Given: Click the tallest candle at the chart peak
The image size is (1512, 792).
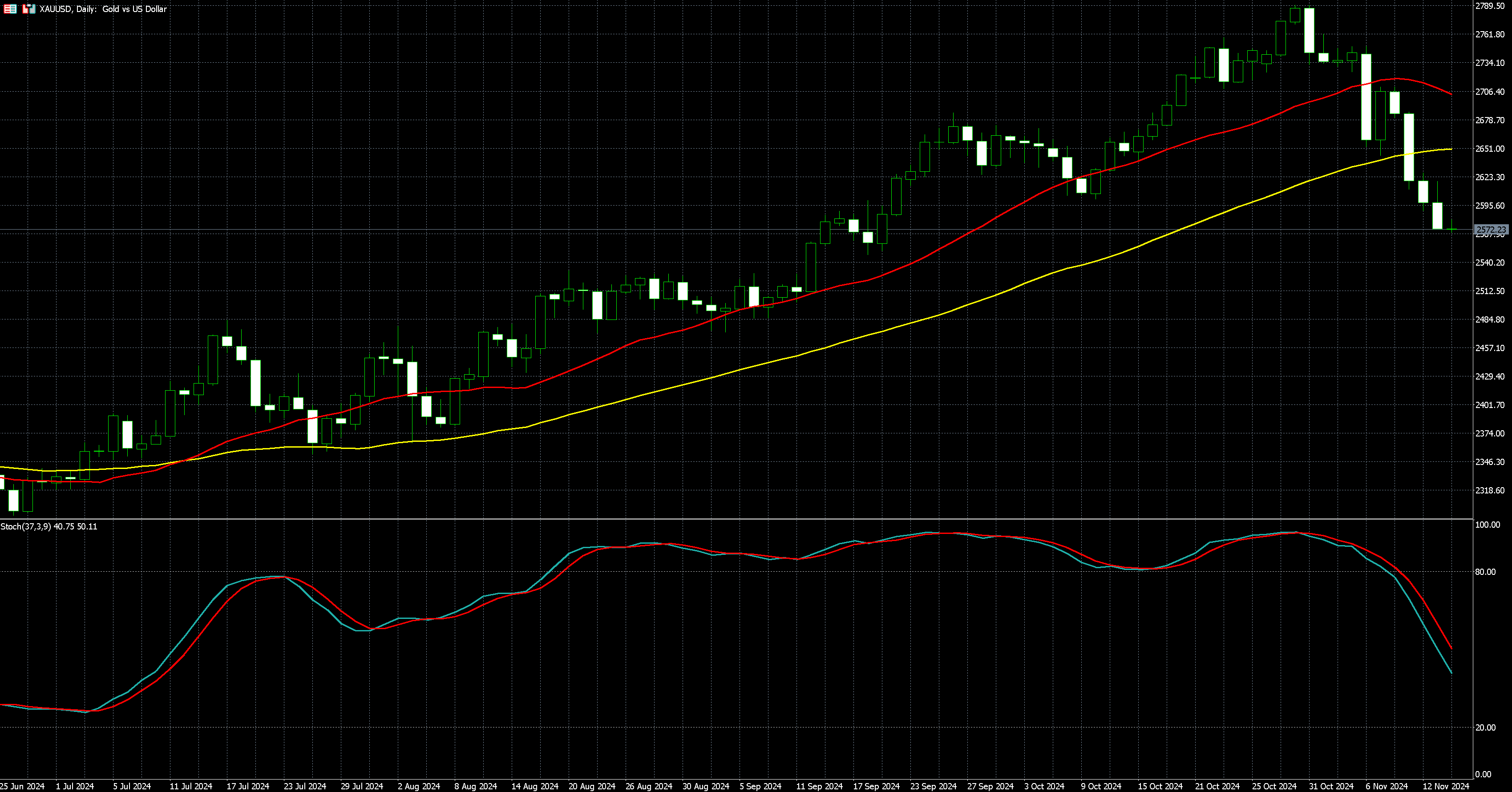Looking at the screenshot, I should tap(1309, 31).
